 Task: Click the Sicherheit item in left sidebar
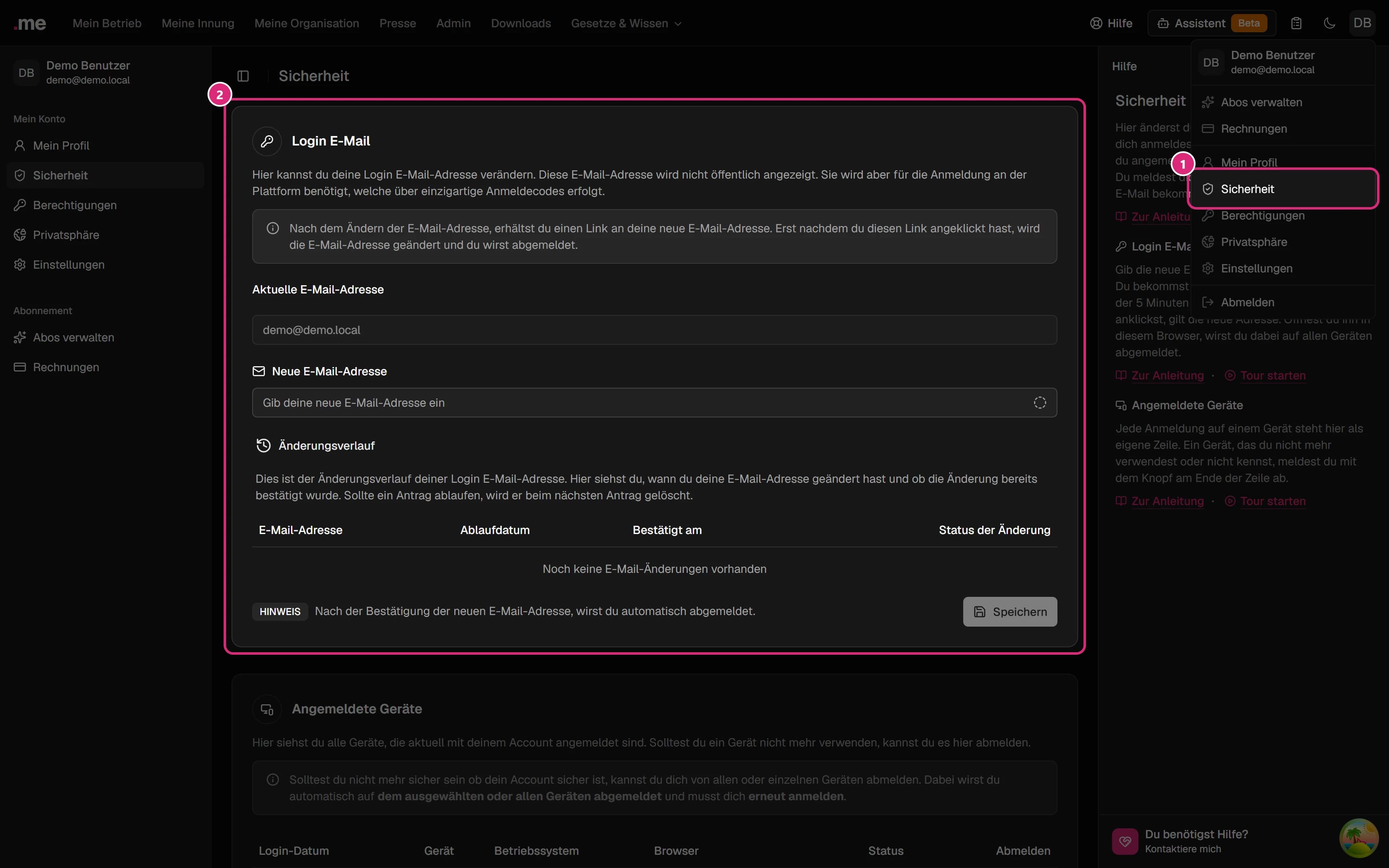pos(105,176)
